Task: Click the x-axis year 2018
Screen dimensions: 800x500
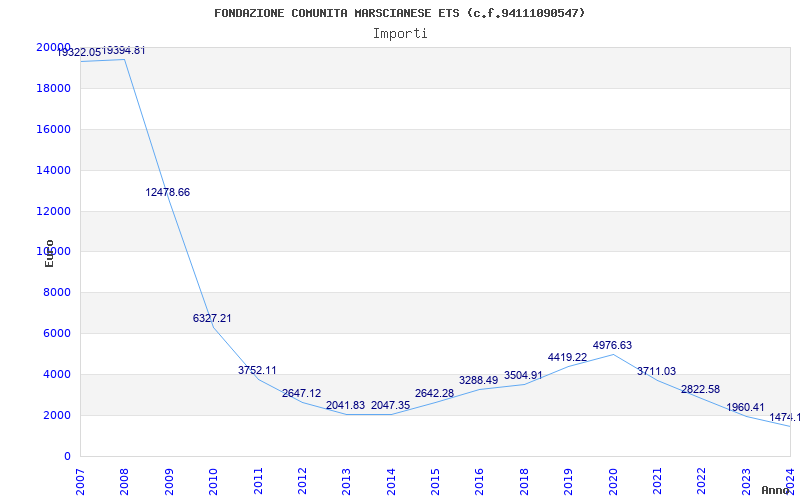Action: (x=524, y=481)
